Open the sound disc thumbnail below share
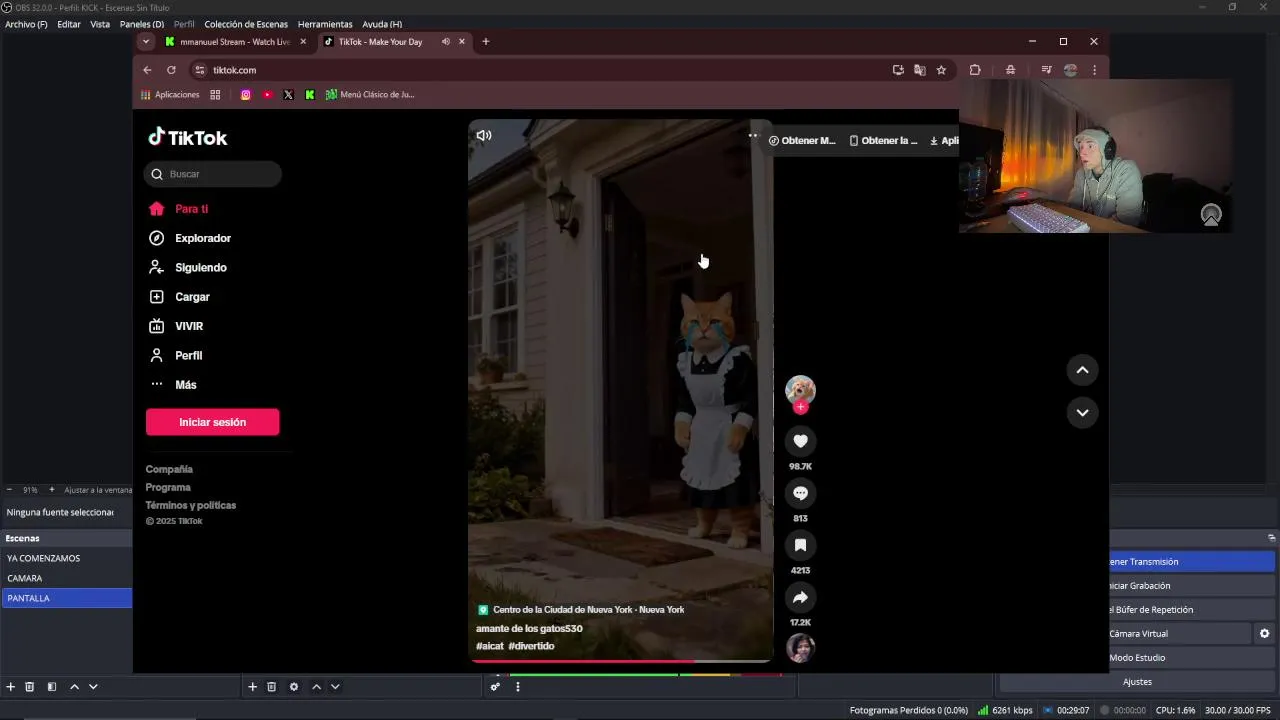 click(x=800, y=648)
